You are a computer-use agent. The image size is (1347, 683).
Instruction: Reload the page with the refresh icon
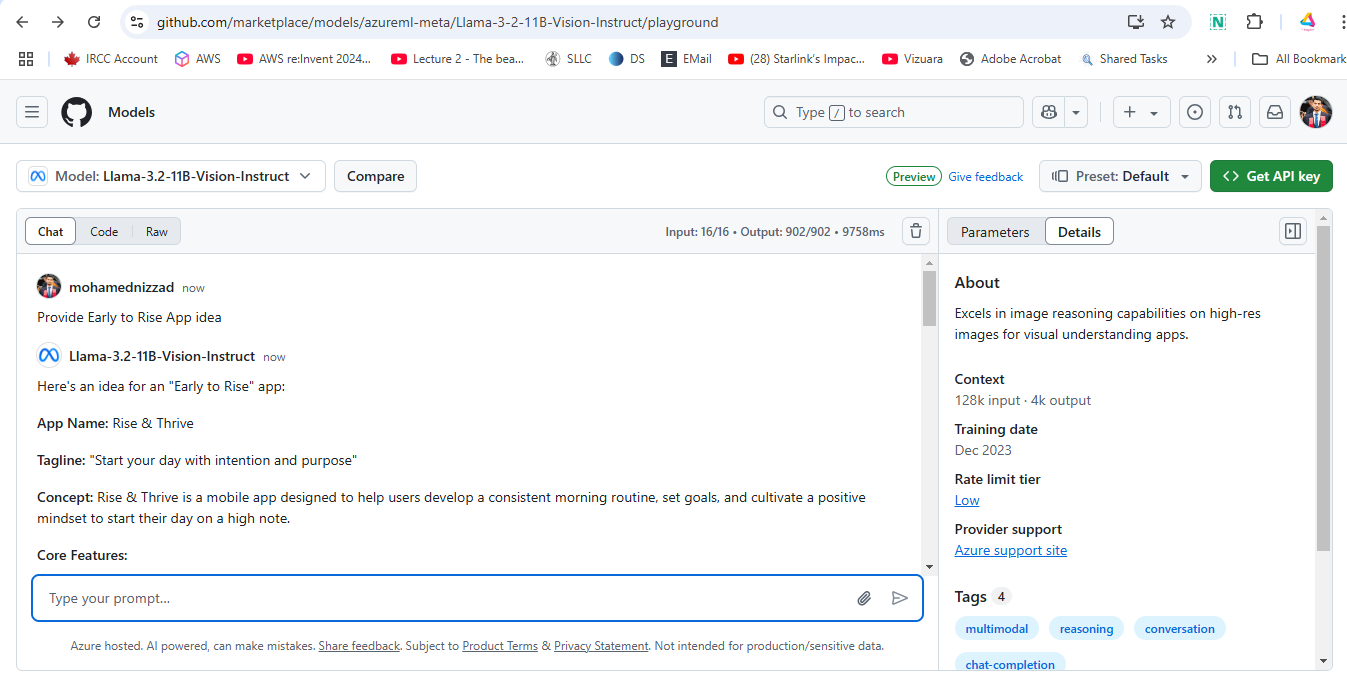94,22
